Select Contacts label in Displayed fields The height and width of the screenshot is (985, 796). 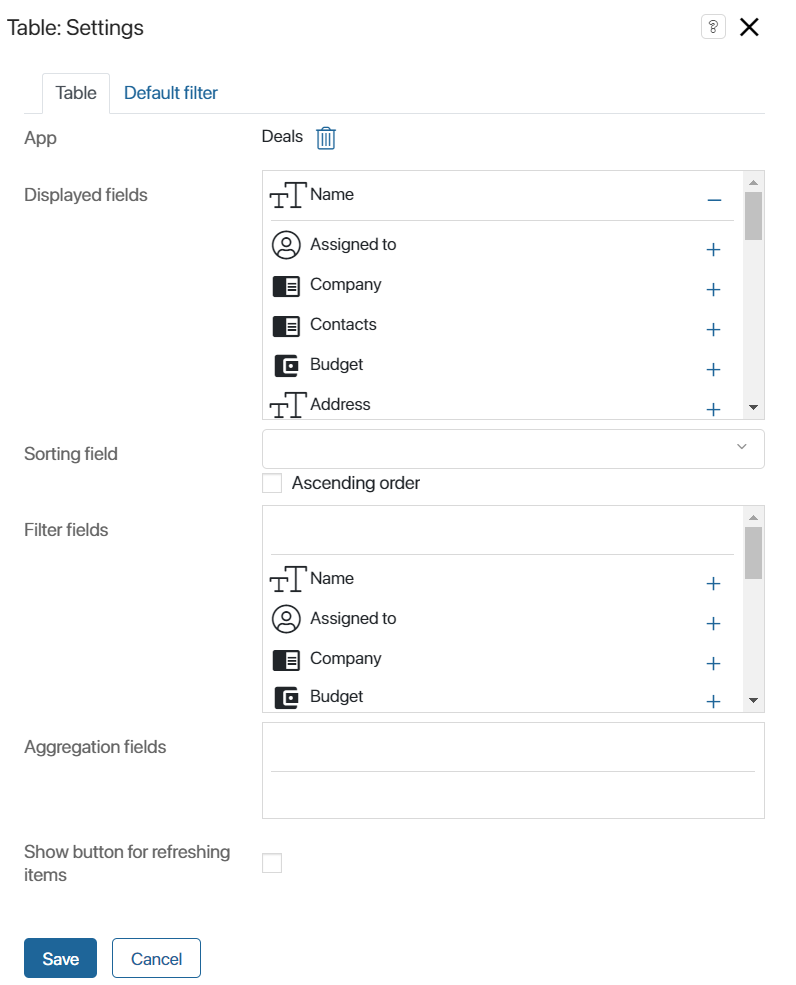coord(343,324)
